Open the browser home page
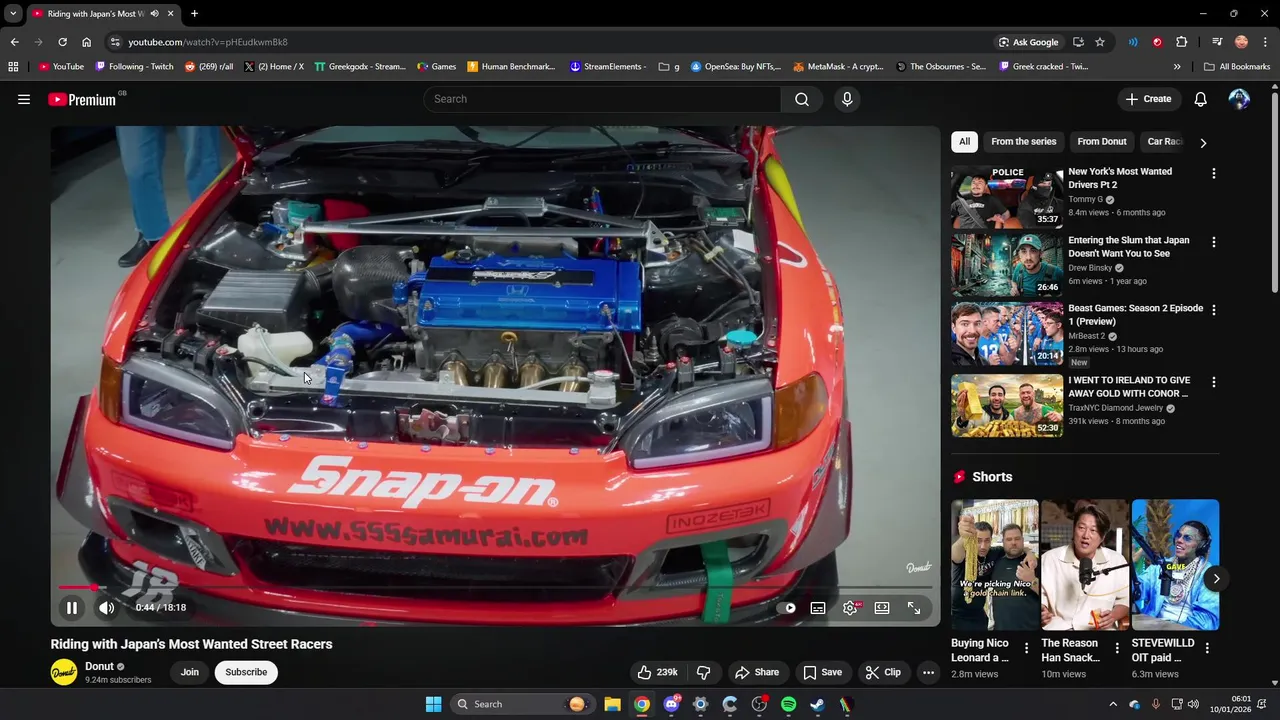Image resolution: width=1280 pixels, height=720 pixels. click(x=87, y=42)
